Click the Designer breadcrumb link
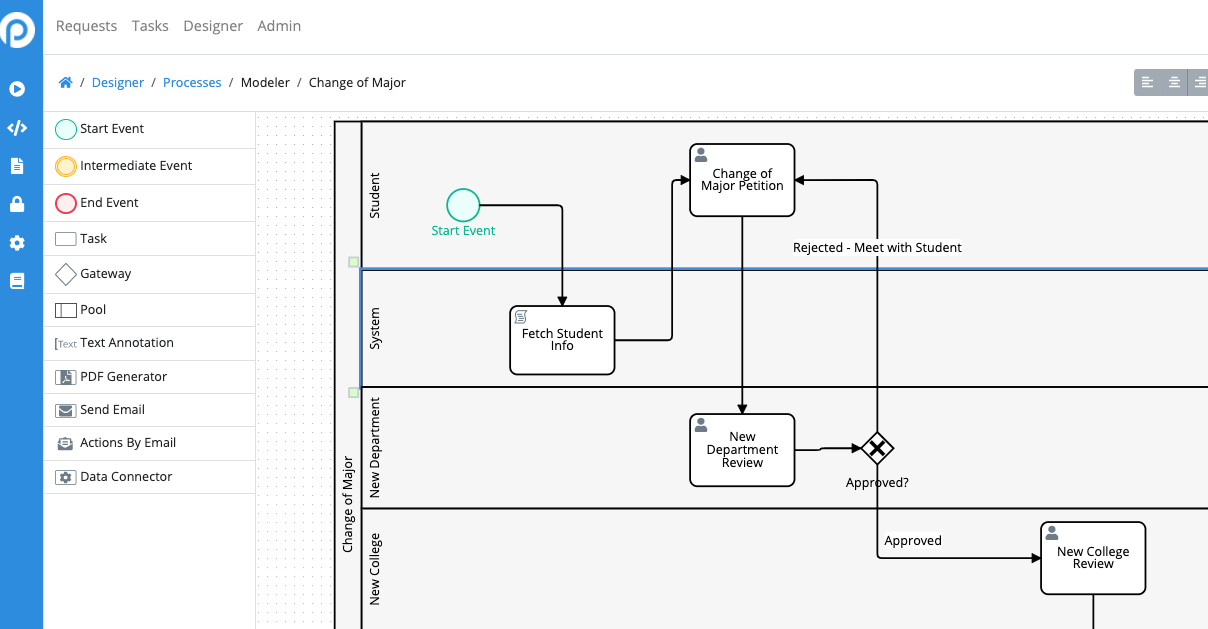The height and width of the screenshot is (629, 1208). coord(118,83)
